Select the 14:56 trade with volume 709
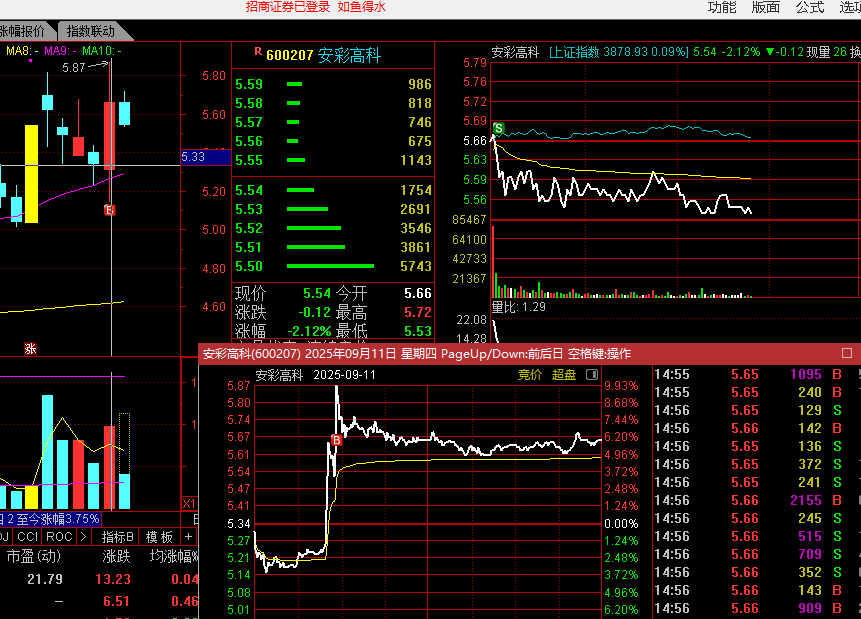The image size is (861, 619). tap(750, 555)
